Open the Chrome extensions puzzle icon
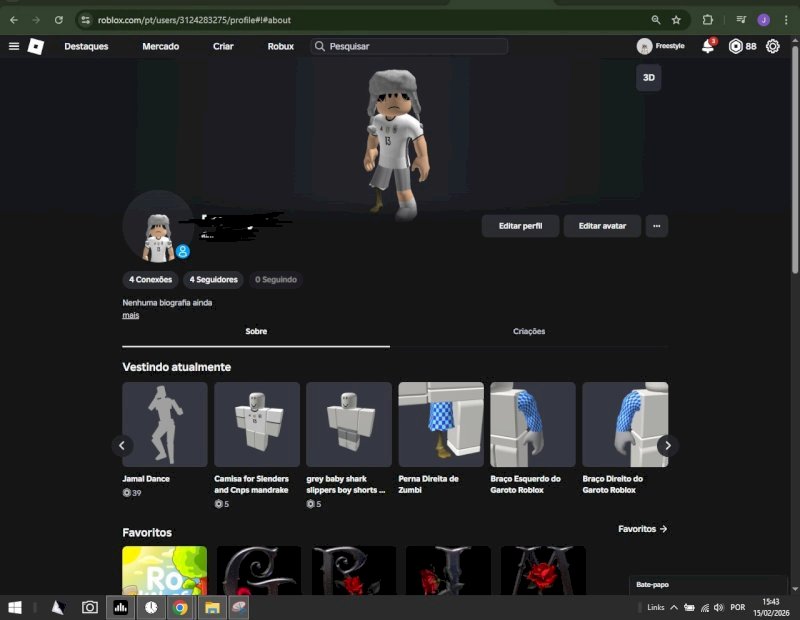This screenshot has width=800, height=620. click(x=708, y=19)
